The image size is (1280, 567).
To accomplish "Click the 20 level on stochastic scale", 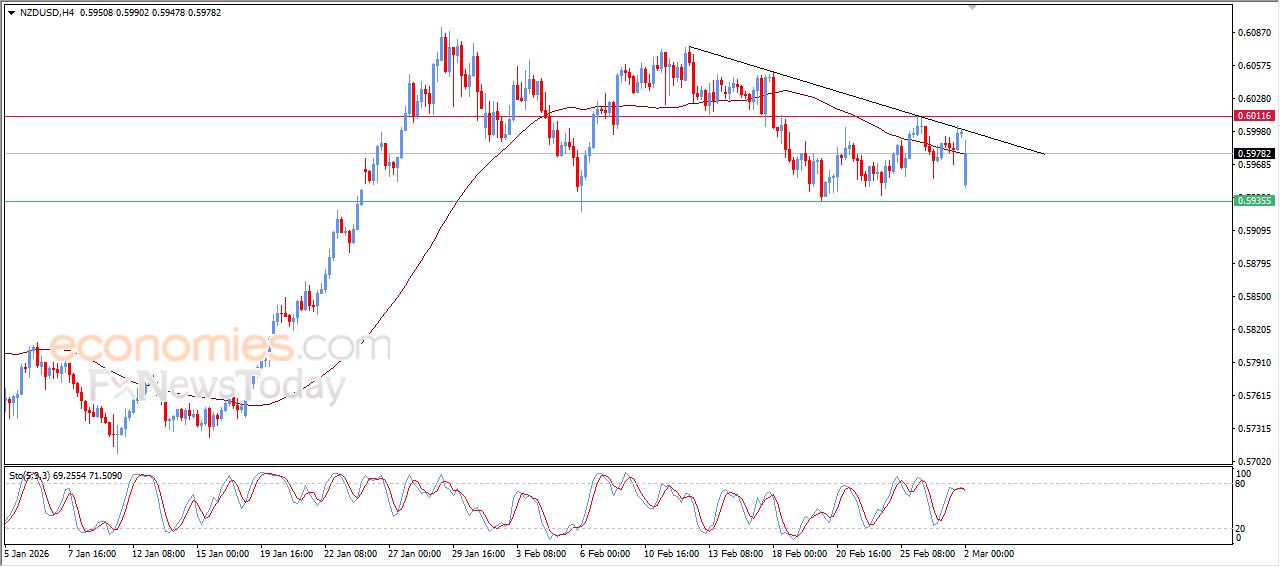I will 1242,527.
